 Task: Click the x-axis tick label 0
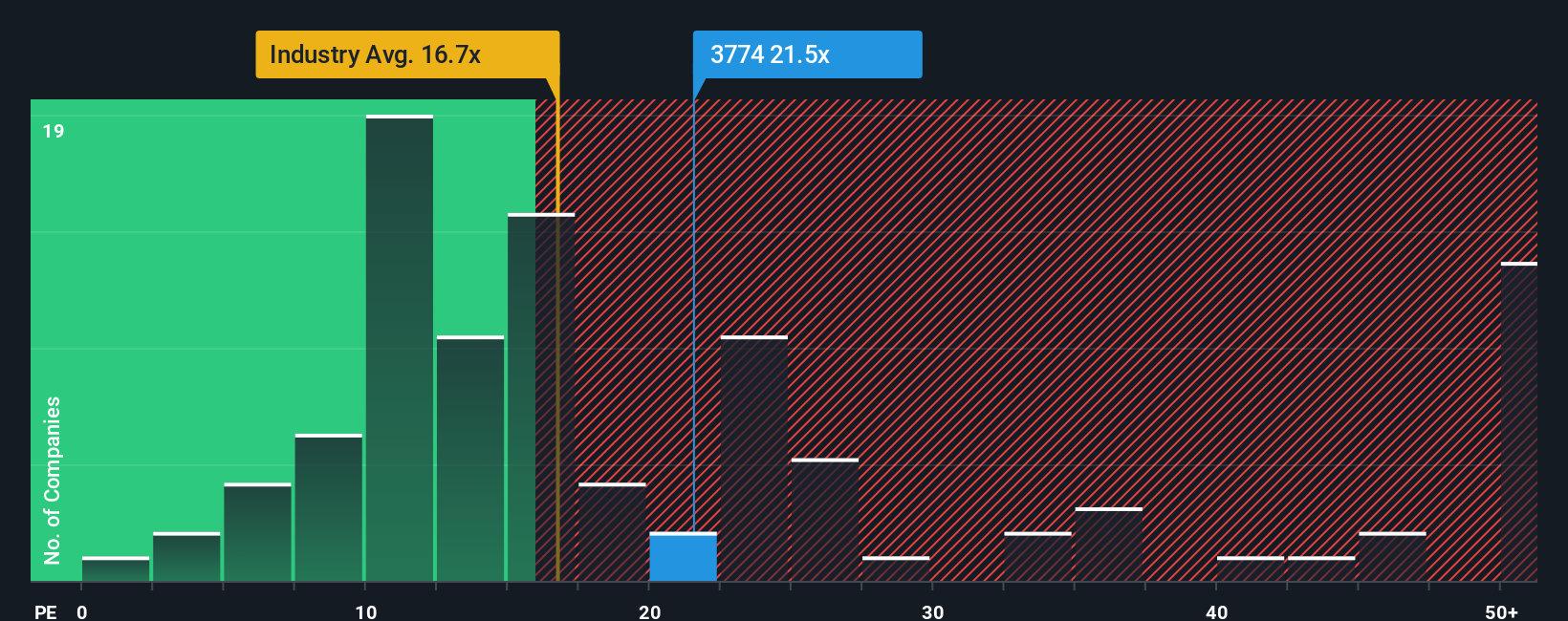(x=82, y=611)
